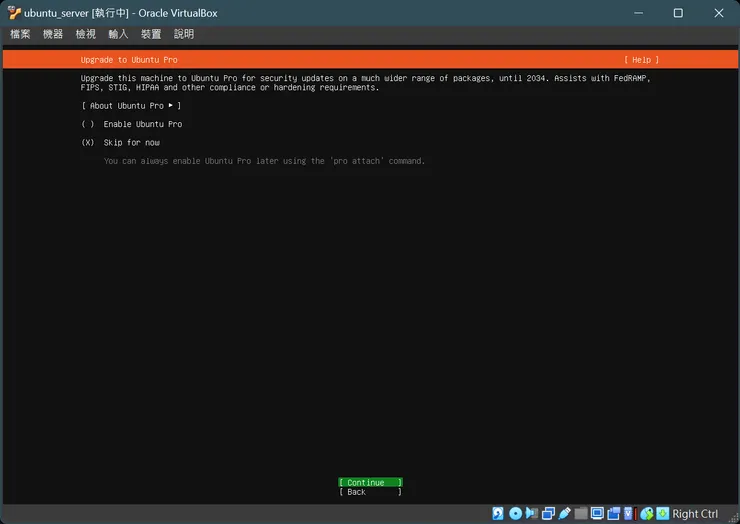Maximize the VirtualBox window
The image size is (740, 524).
click(x=678, y=13)
